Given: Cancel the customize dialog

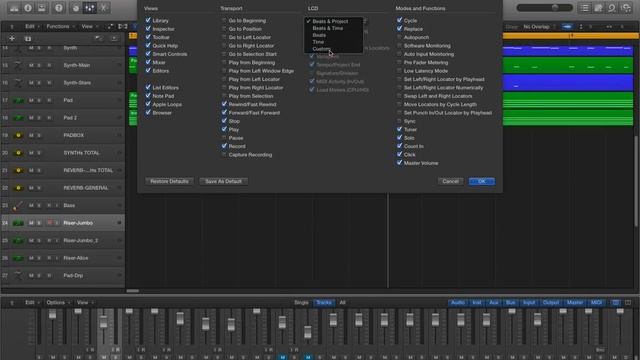Looking at the screenshot, I should tap(450, 181).
